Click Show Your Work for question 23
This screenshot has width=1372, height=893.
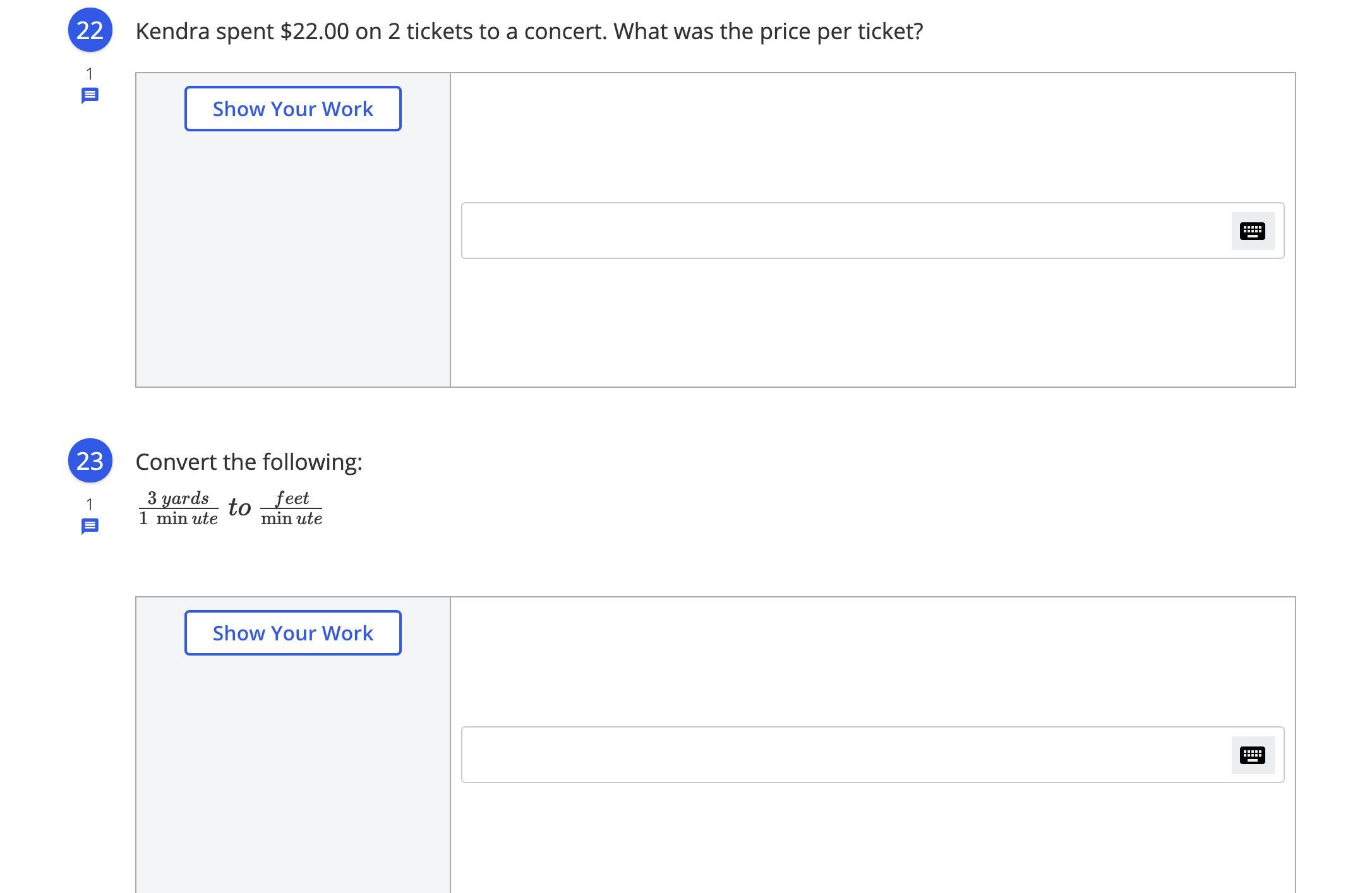pyautogui.click(x=292, y=633)
